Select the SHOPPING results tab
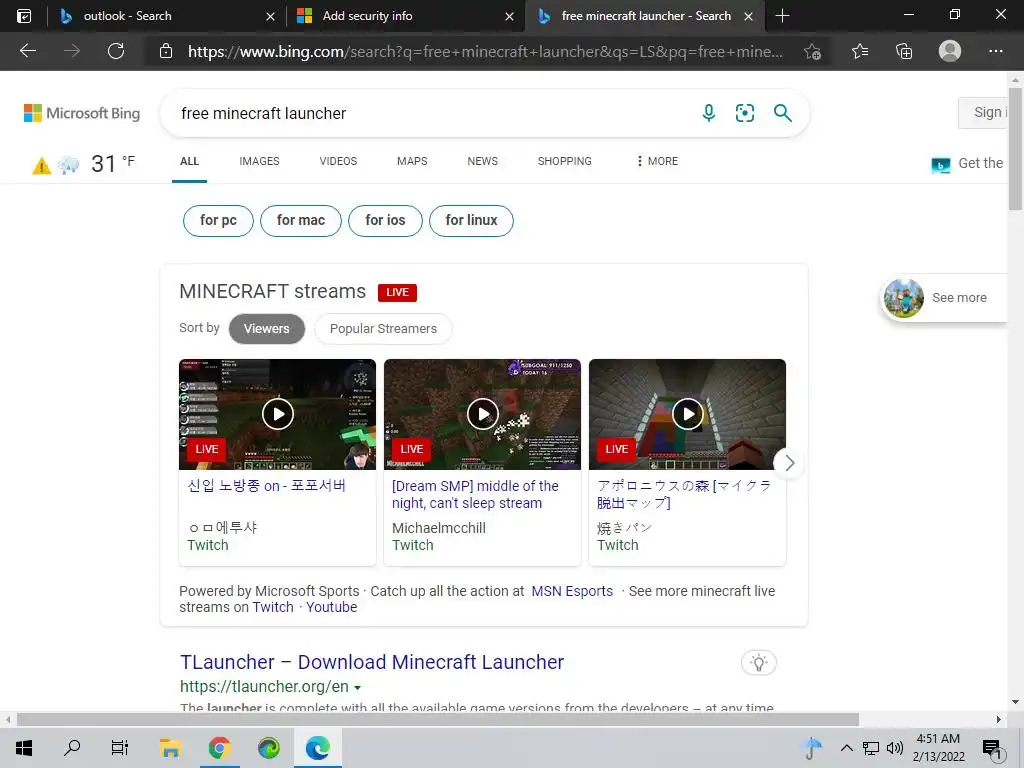 pos(565,161)
